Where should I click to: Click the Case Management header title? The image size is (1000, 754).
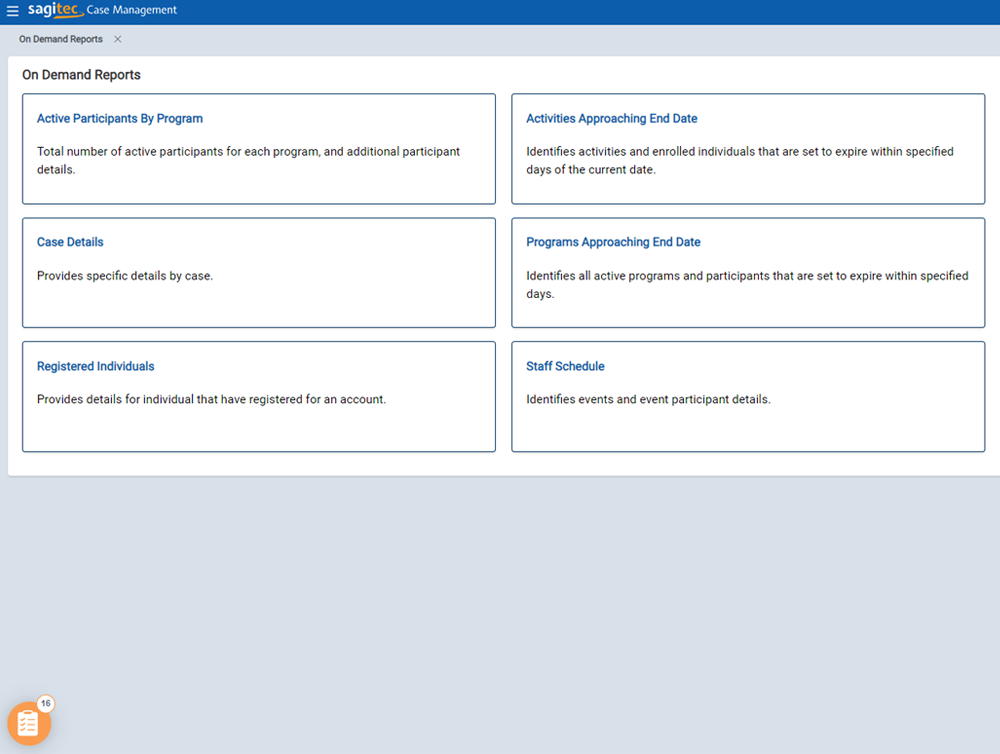(132, 10)
